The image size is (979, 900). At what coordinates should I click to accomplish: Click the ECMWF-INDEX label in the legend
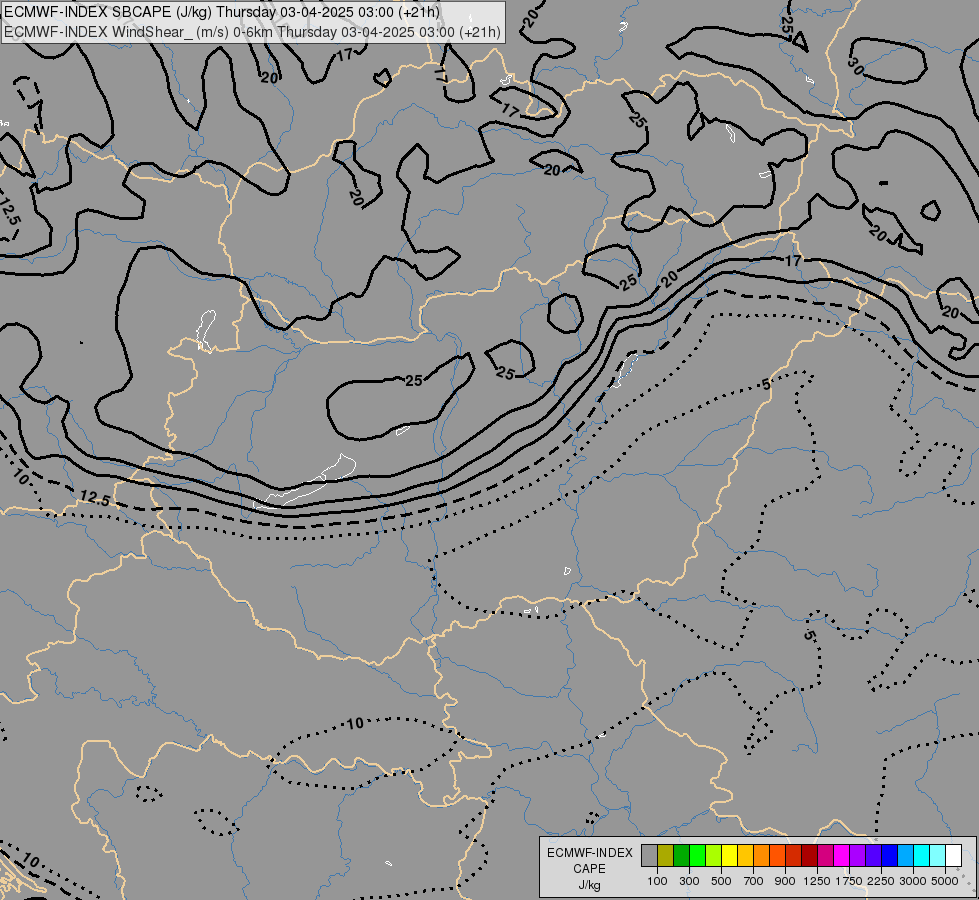click(589, 853)
